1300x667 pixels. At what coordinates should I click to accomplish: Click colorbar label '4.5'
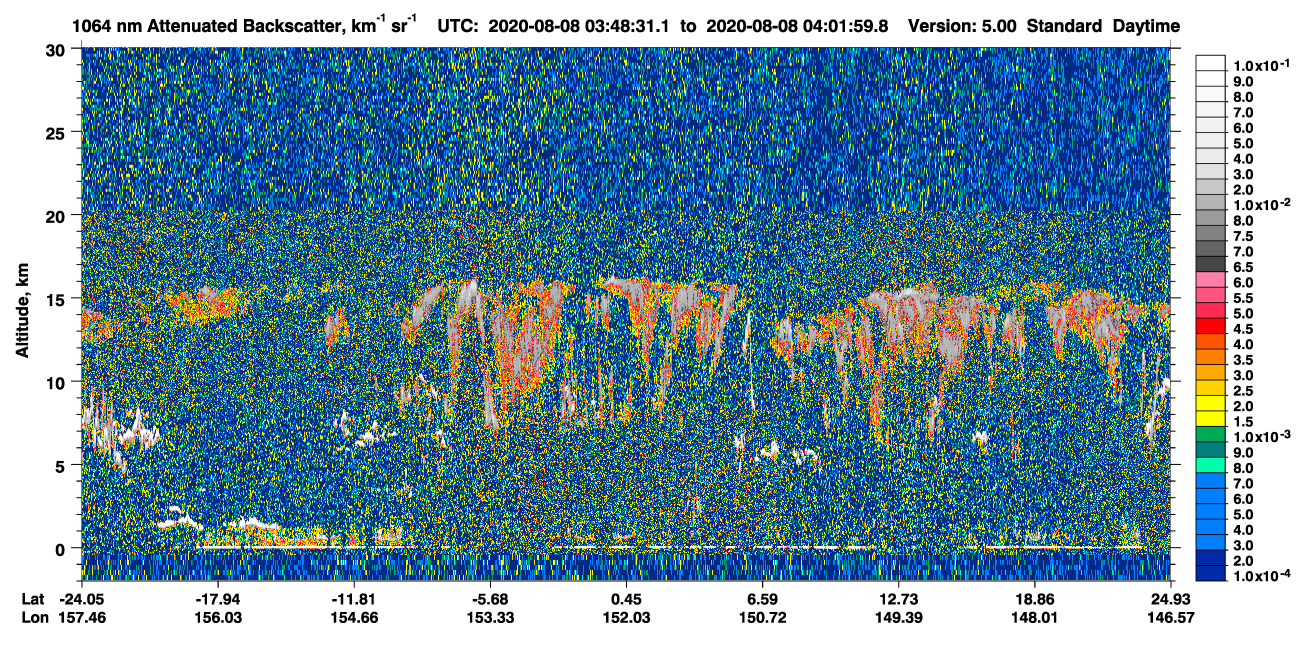(x=1243, y=329)
